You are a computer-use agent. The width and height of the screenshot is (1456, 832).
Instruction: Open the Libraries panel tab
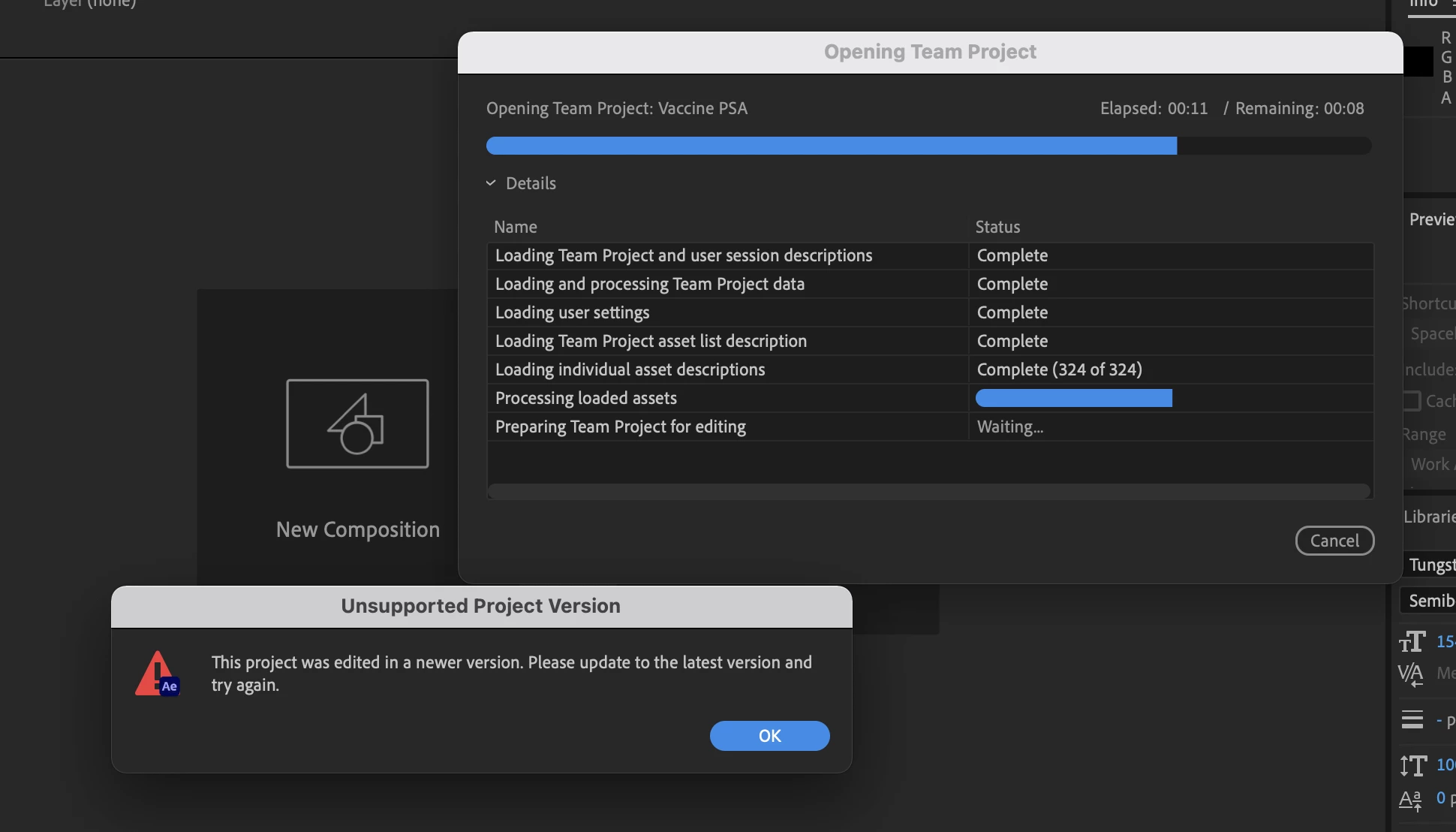[1429, 517]
